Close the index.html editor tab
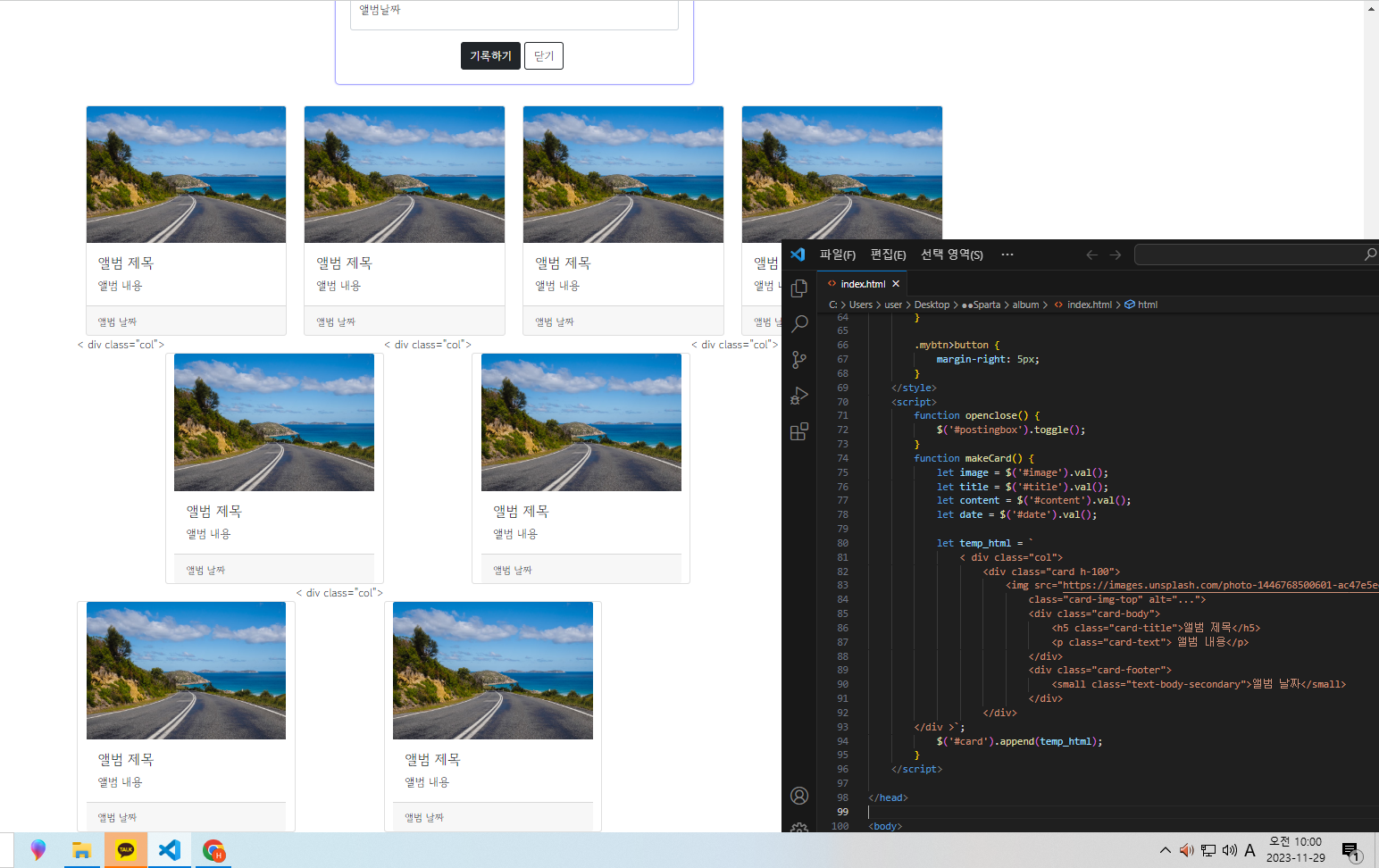The height and width of the screenshot is (868, 1379). click(x=896, y=284)
